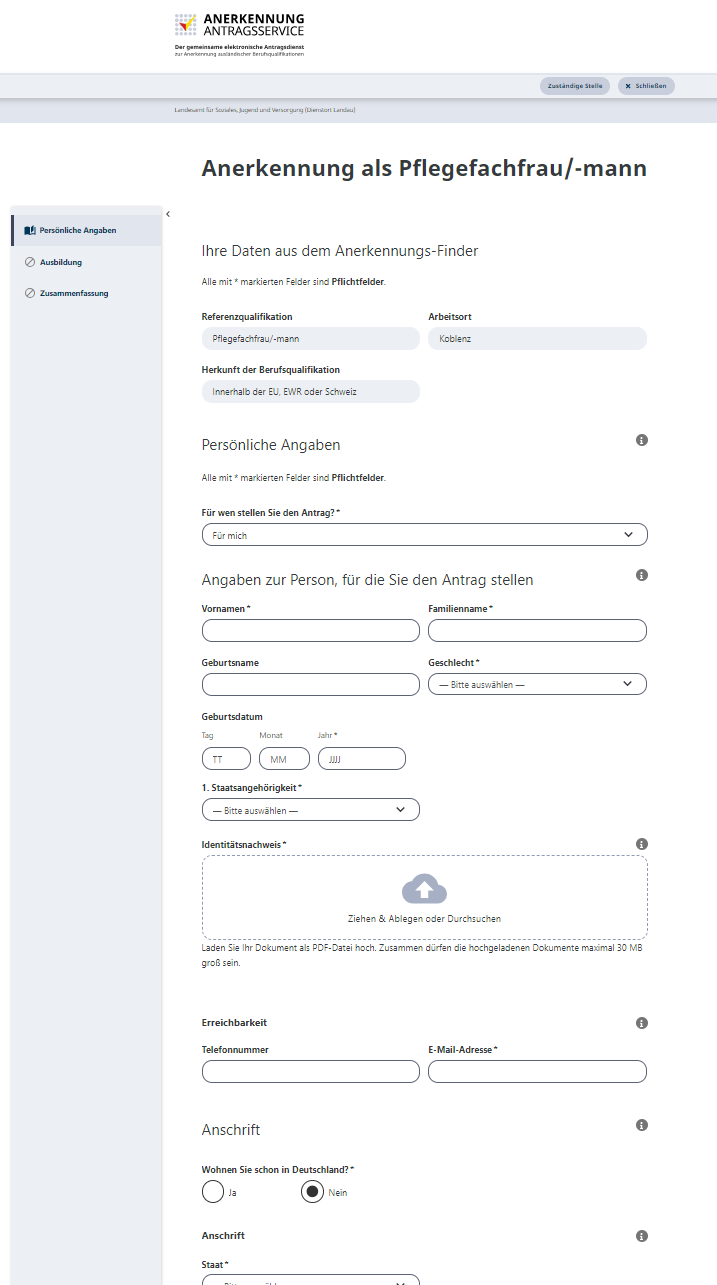Focus the Geburtsname input field
717x1285 pixels.
(x=311, y=684)
